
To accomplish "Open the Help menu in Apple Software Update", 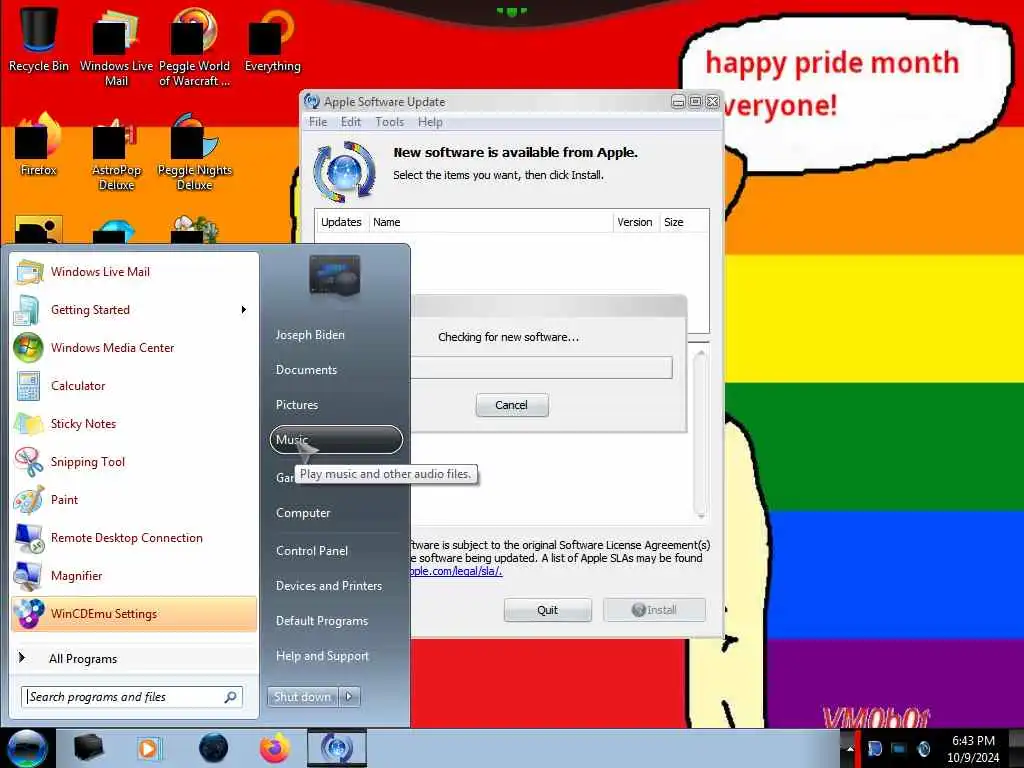I will click(x=430, y=122).
